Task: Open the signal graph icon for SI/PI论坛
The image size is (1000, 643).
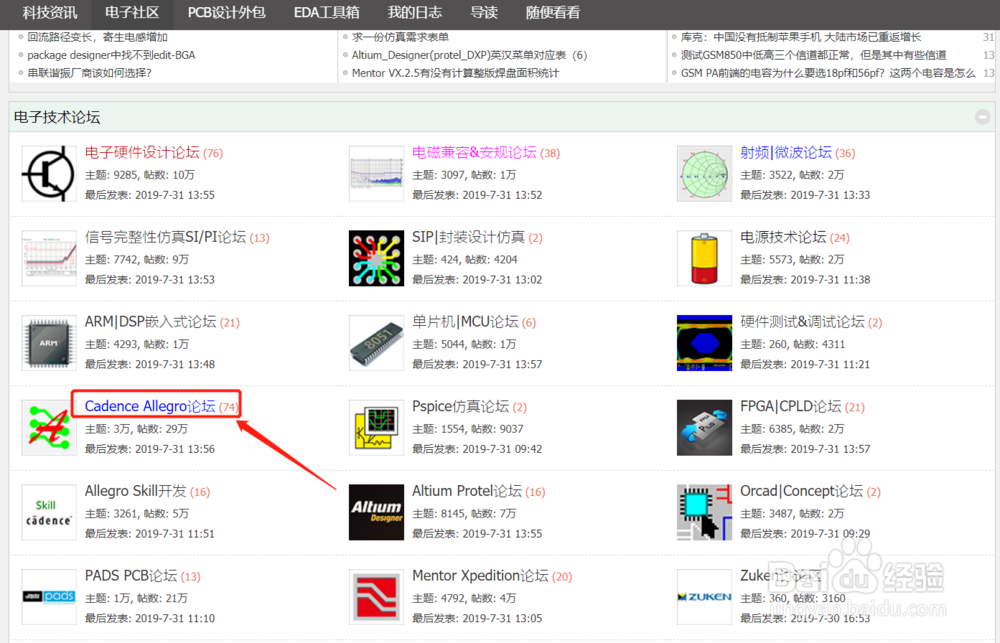Action: pos(48,258)
